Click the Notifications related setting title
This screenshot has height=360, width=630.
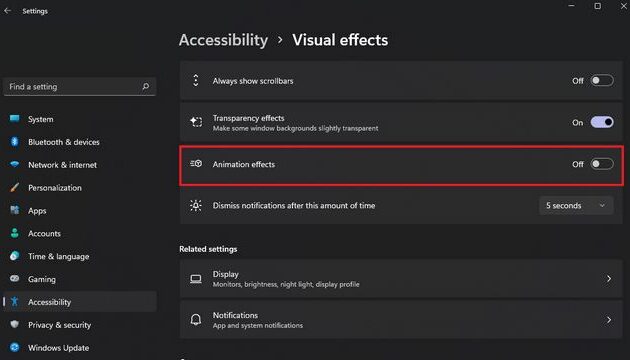click(235, 315)
